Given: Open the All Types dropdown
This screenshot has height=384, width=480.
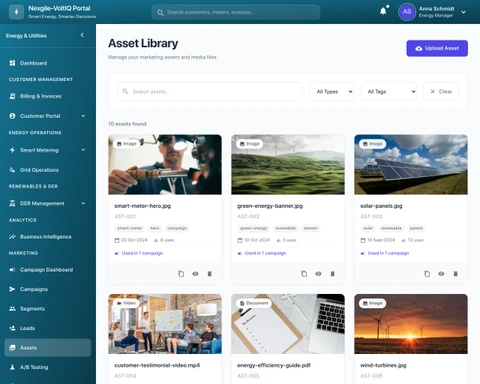Looking at the screenshot, I should click(x=332, y=91).
